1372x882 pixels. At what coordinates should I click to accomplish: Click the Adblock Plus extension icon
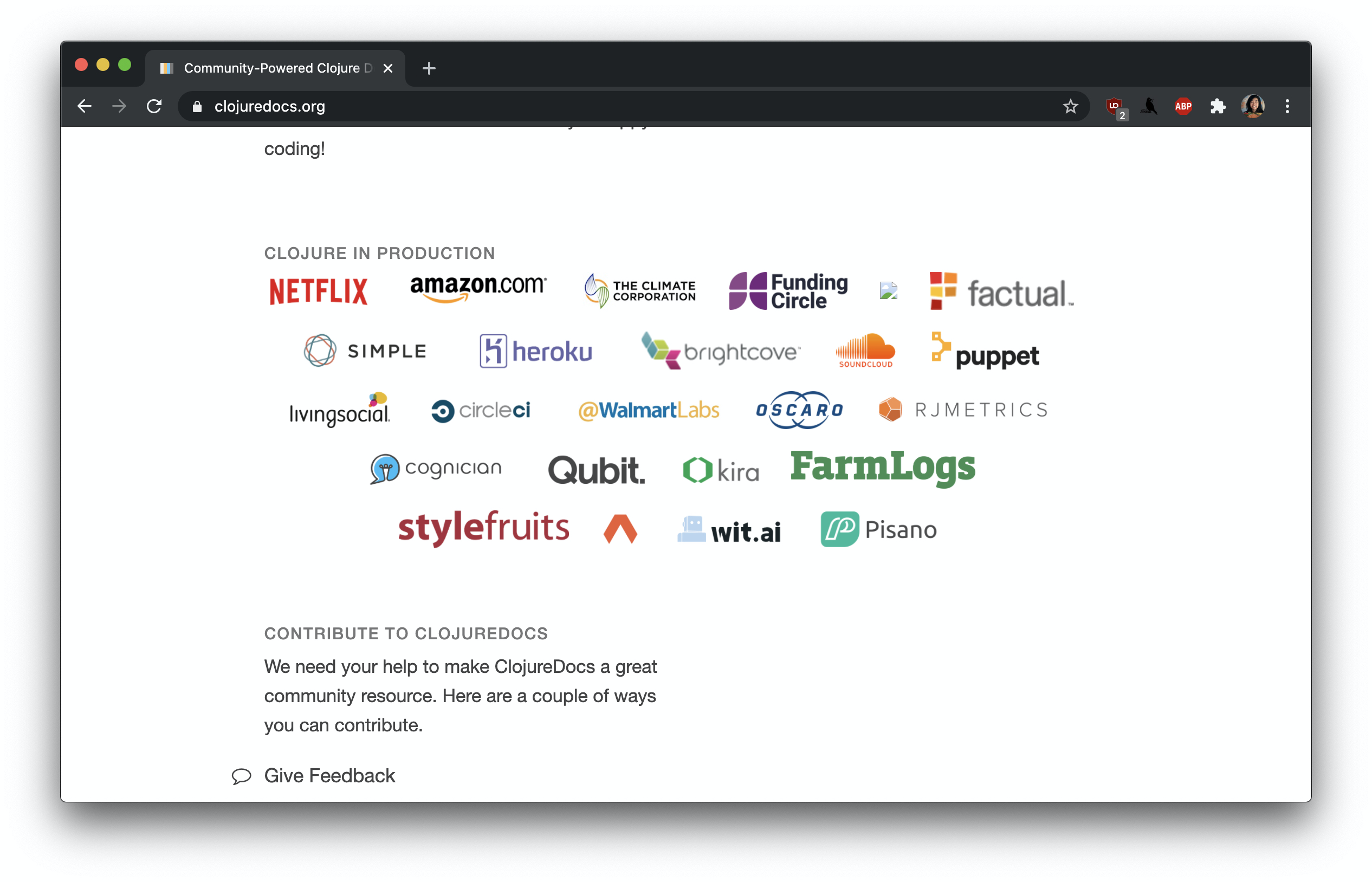click(x=1183, y=106)
